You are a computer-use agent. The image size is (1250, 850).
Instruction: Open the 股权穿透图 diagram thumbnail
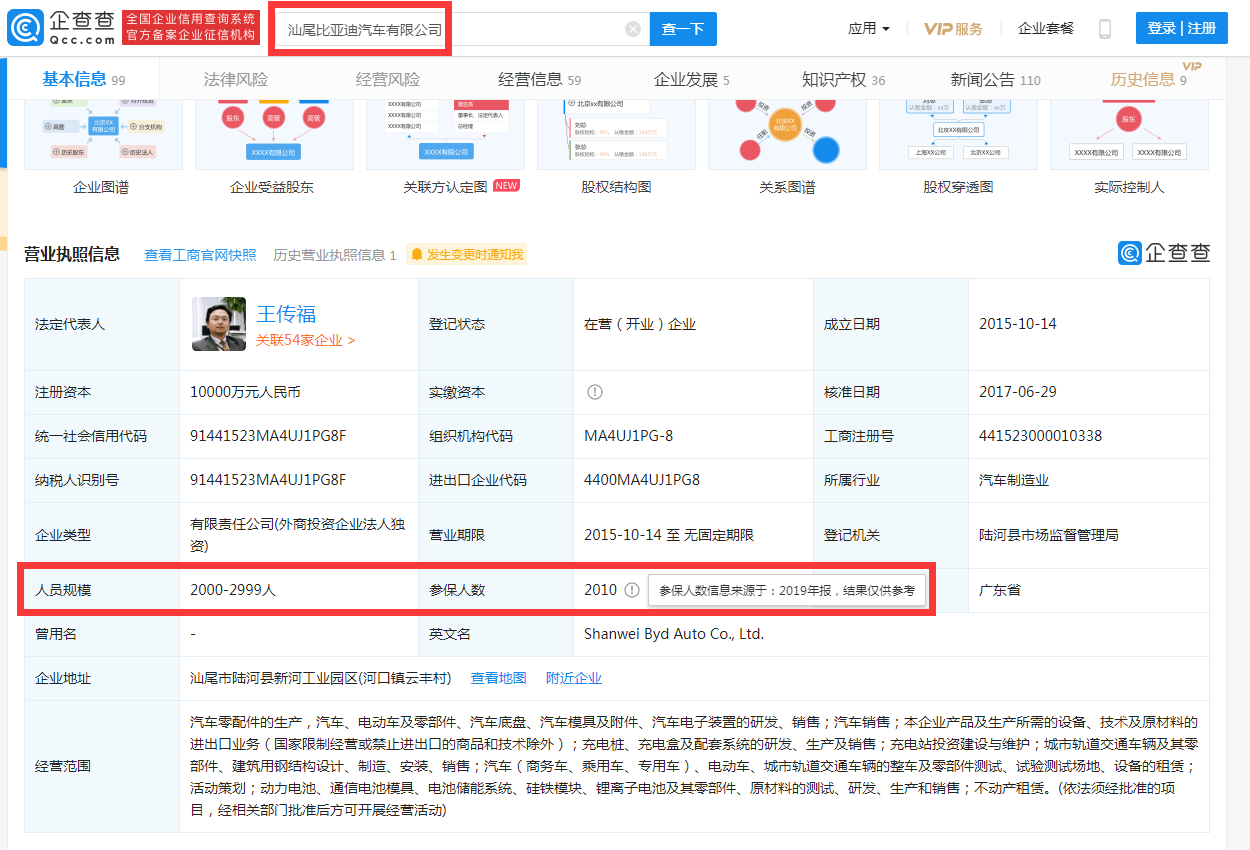point(958,134)
